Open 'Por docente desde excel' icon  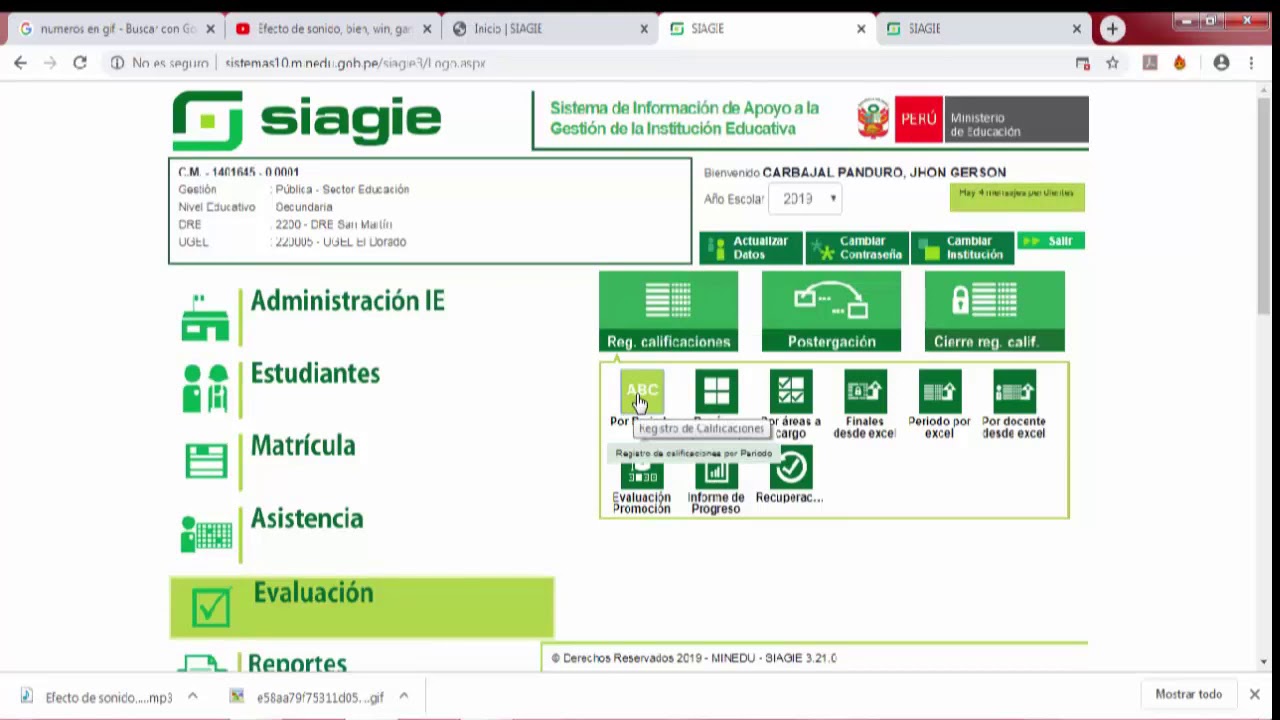tap(1014, 391)
